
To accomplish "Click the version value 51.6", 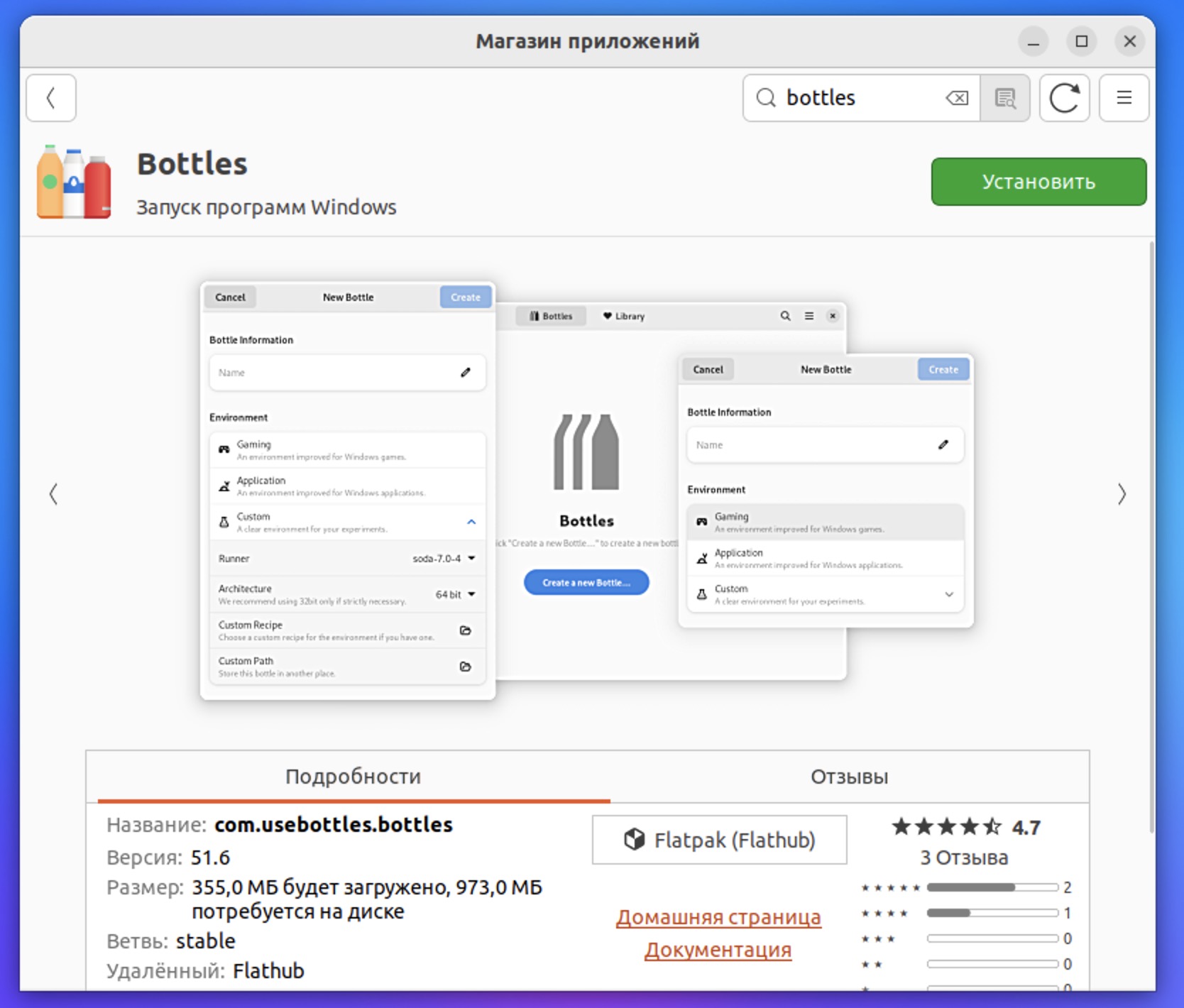I will 210,858.
